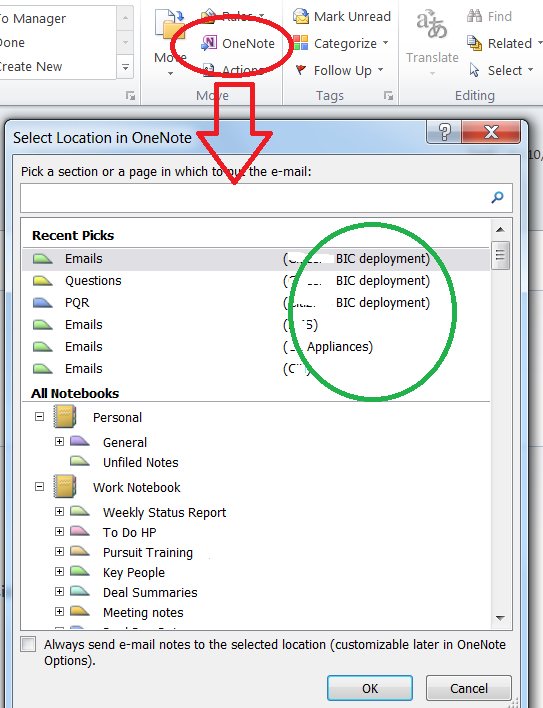
Task: Expand the Deal Summaries node
Action: coord(59,592)
